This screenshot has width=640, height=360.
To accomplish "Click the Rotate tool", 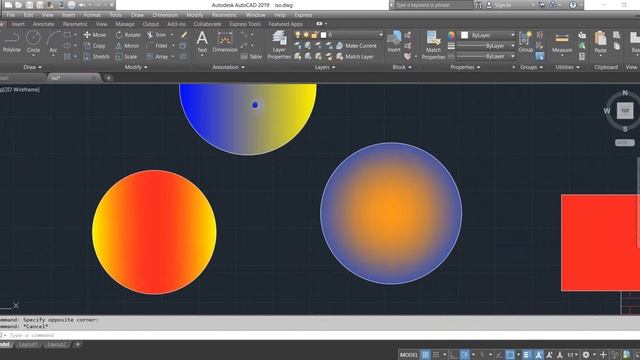I will pyautogui.click(x=128, y=35).
